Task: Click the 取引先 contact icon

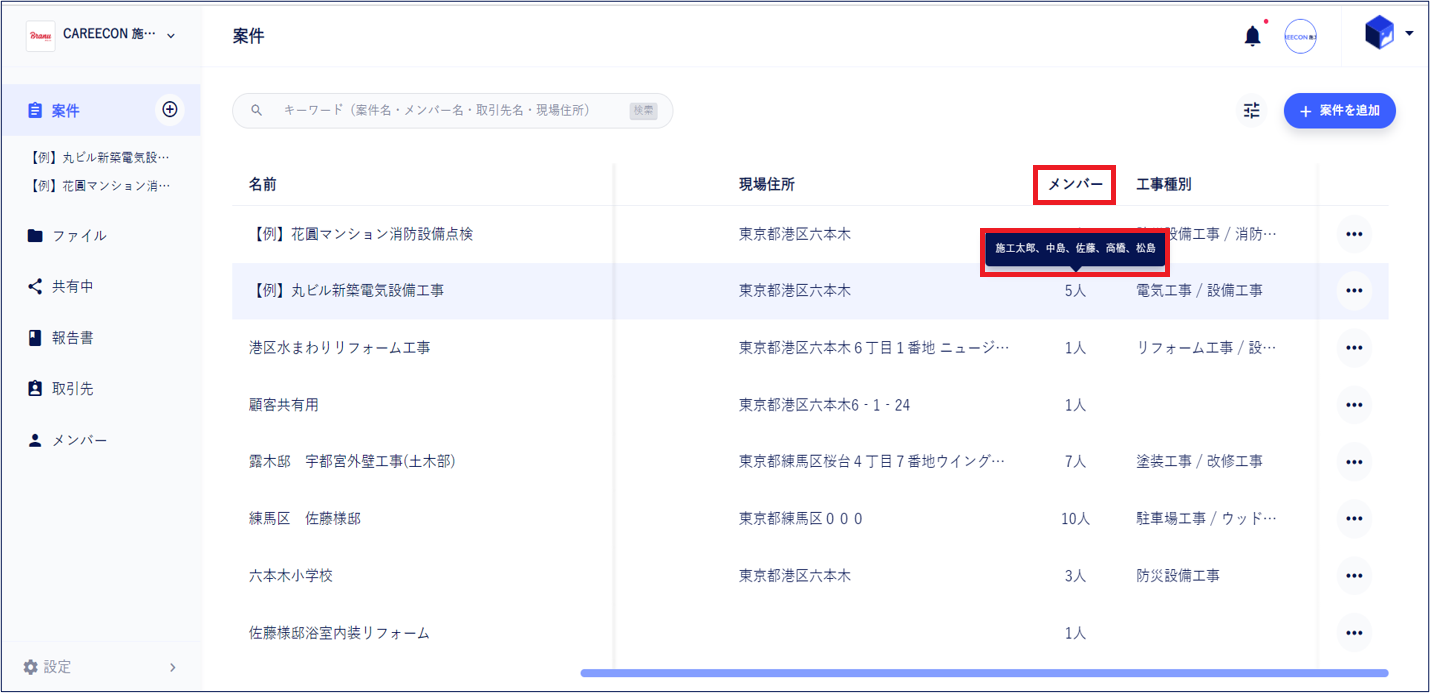Action: 35,389
